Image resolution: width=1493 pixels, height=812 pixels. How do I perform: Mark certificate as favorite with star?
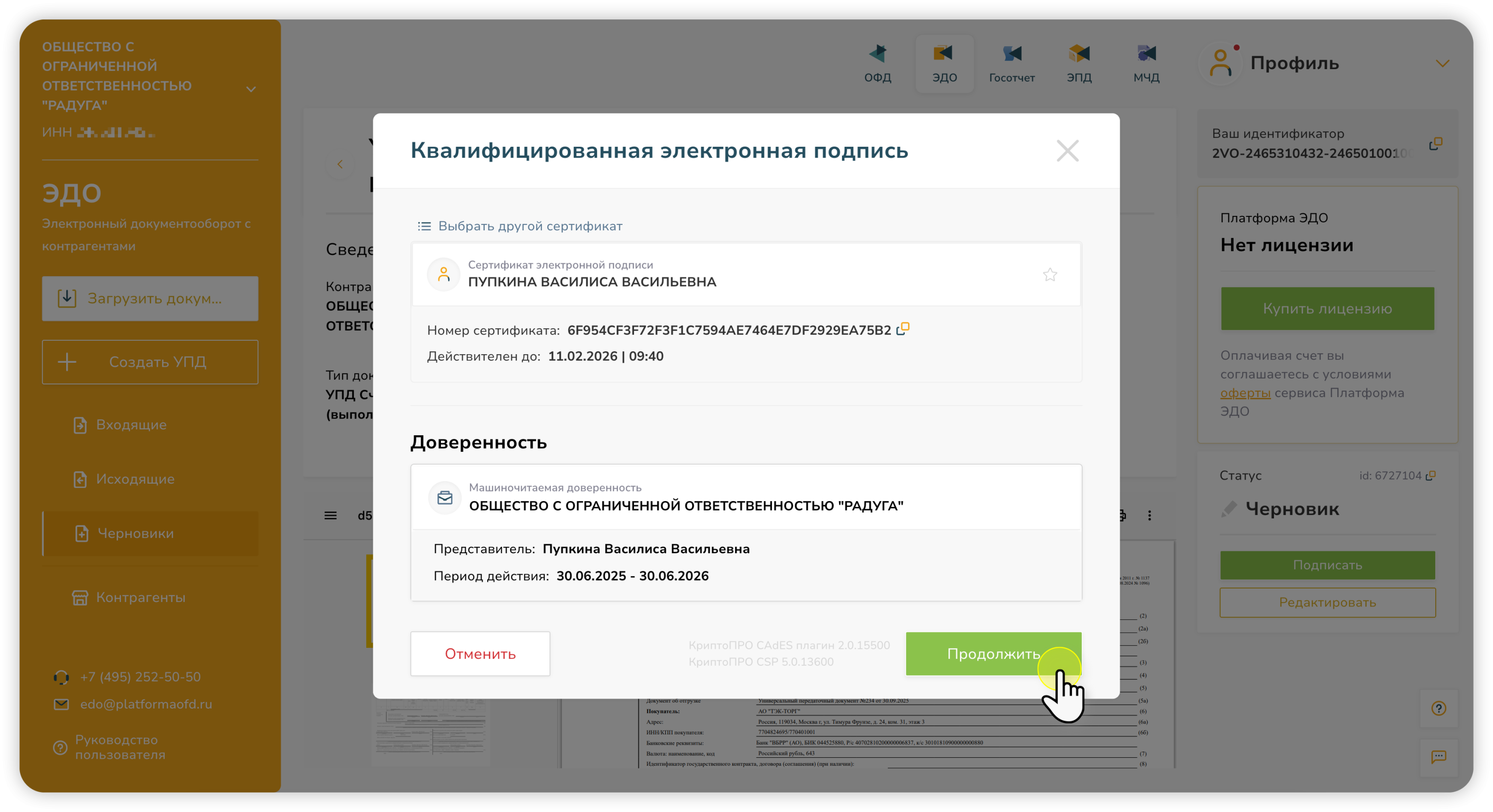pos(1050,275)
